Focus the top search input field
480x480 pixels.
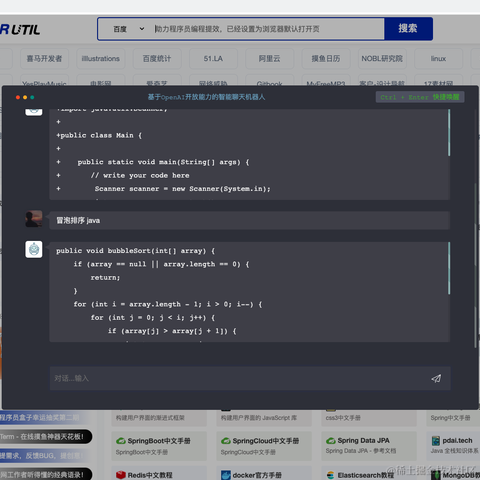(x=268, y=29)
